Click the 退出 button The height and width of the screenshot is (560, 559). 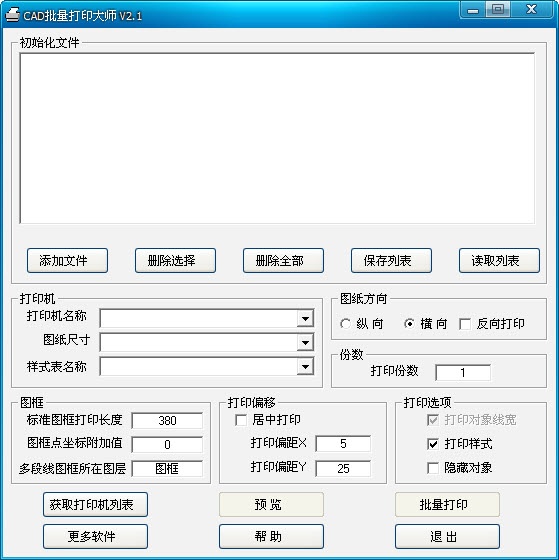coord(447,536)
